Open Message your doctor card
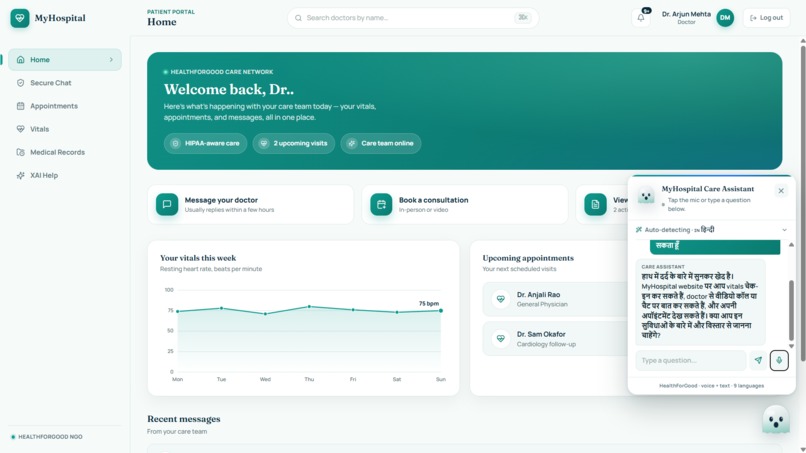Screen dimensions: 806x453 (x=250, y=204)
